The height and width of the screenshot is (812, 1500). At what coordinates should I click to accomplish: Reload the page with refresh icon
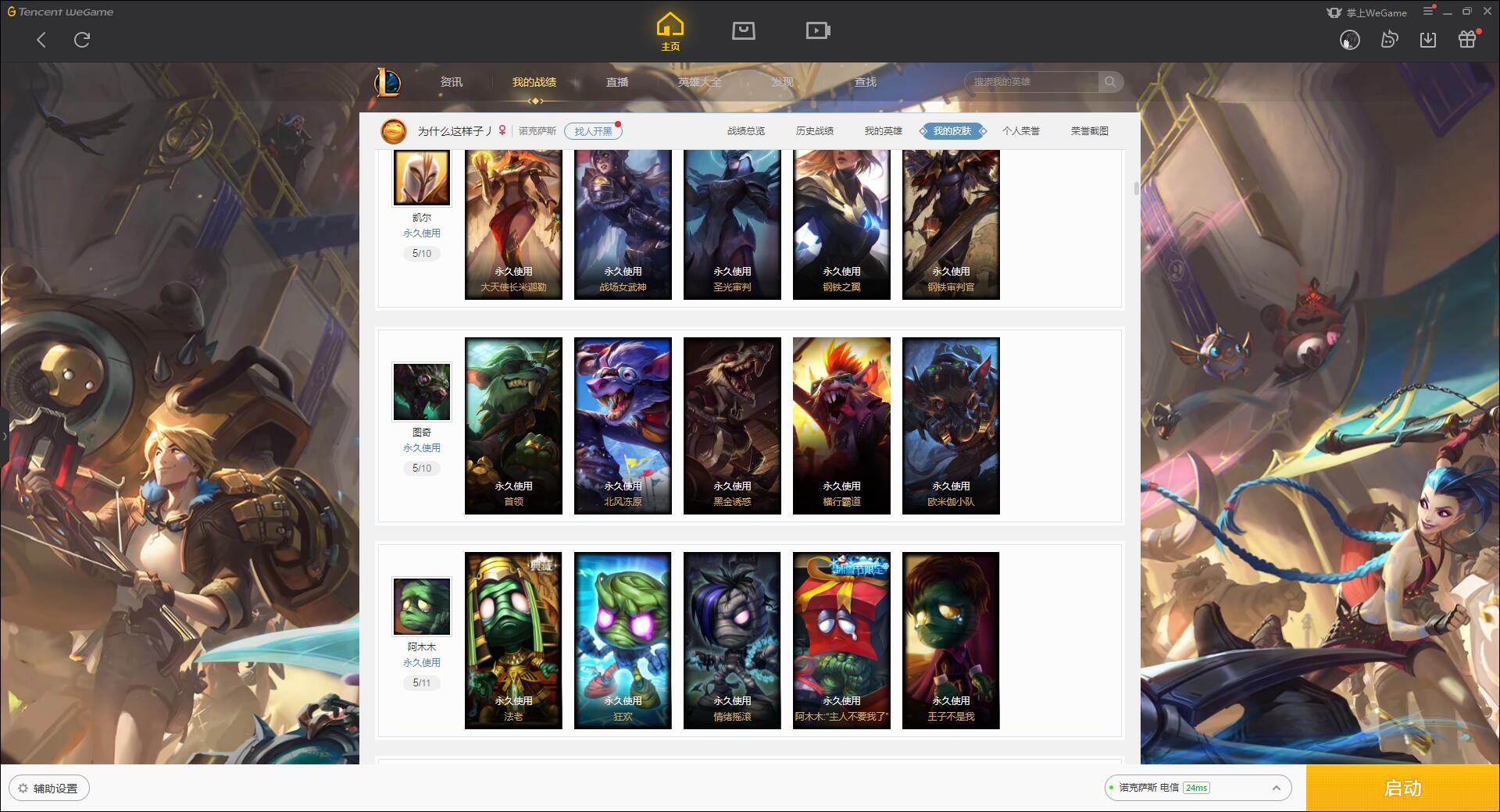[82, 40]
